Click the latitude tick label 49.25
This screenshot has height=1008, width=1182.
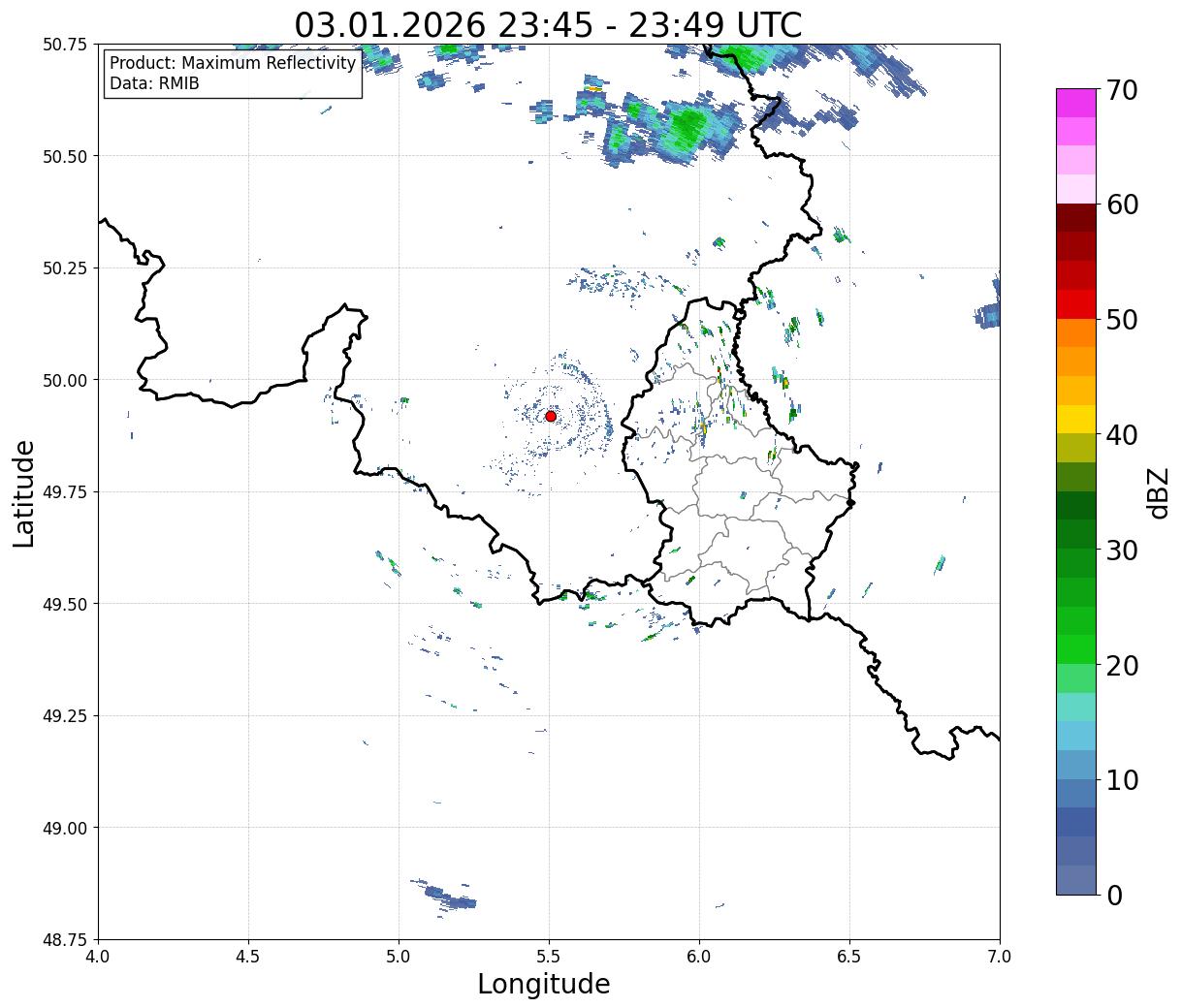(64, 716)
